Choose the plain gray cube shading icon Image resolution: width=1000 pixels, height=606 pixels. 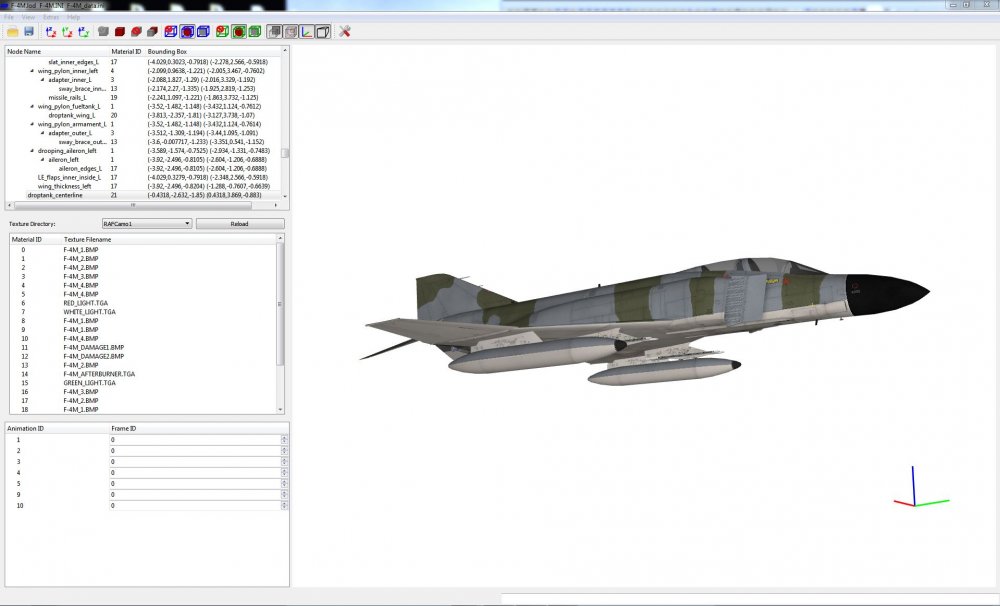(x=103, y=31)
